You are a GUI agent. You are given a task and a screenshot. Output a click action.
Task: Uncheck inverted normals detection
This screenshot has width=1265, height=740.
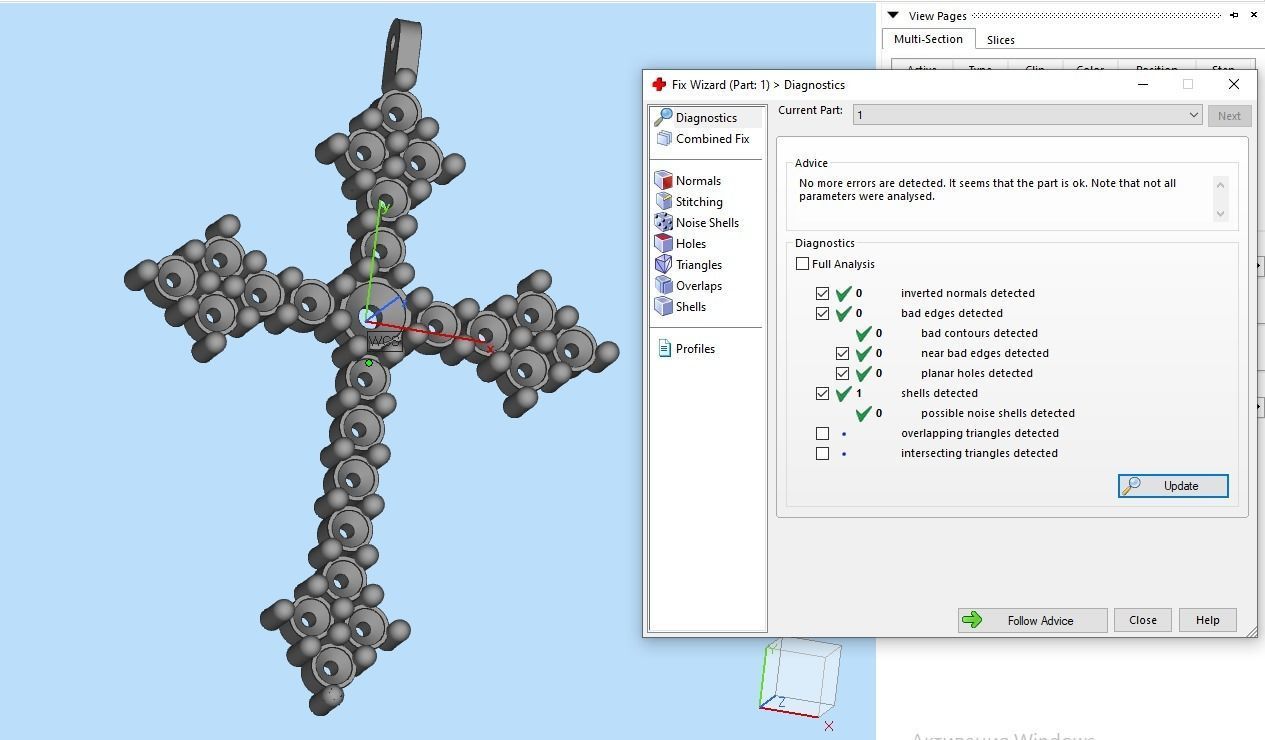(822, 293)
